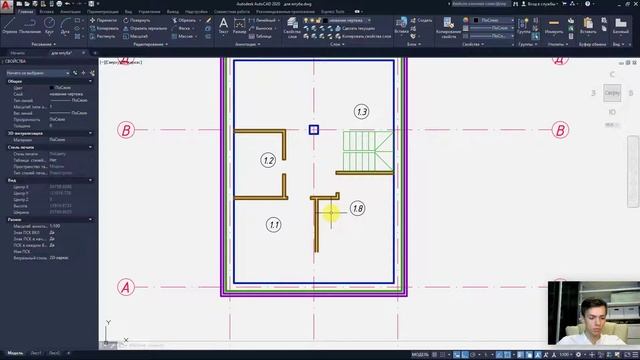
Task: Open the Главная (Home) ribbon tab
Action: (x=25, y=12)
